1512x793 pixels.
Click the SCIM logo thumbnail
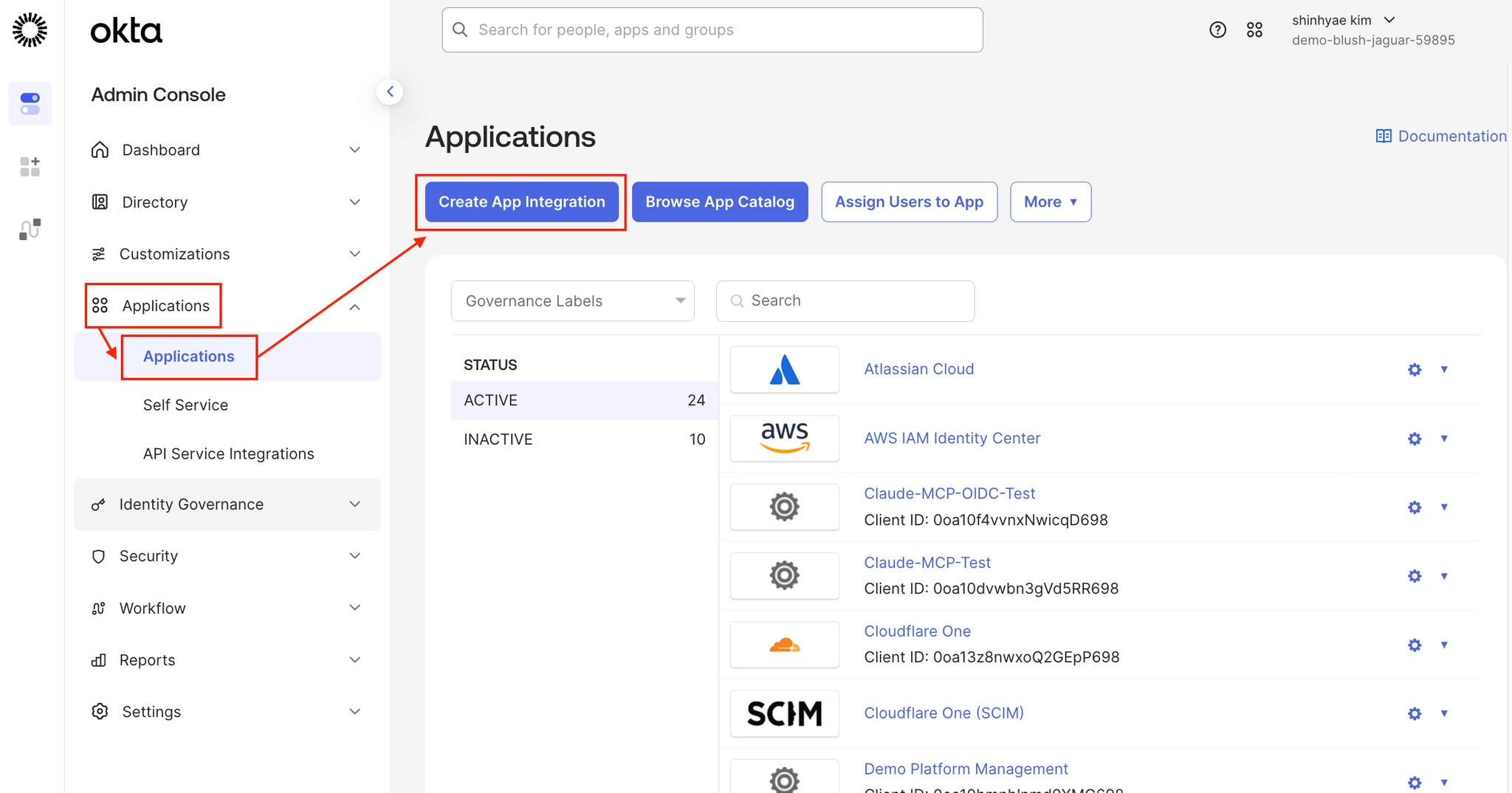tap(785, 713)
